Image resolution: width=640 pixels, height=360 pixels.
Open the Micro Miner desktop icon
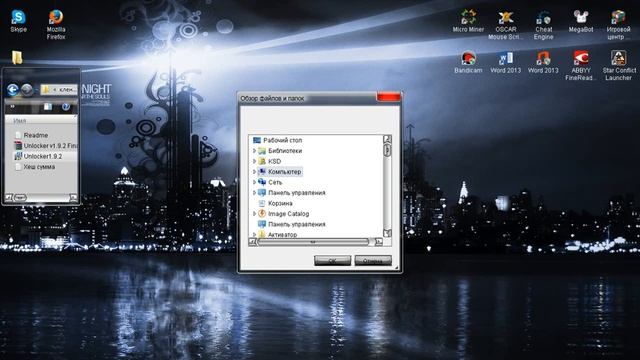coord(468,21)
